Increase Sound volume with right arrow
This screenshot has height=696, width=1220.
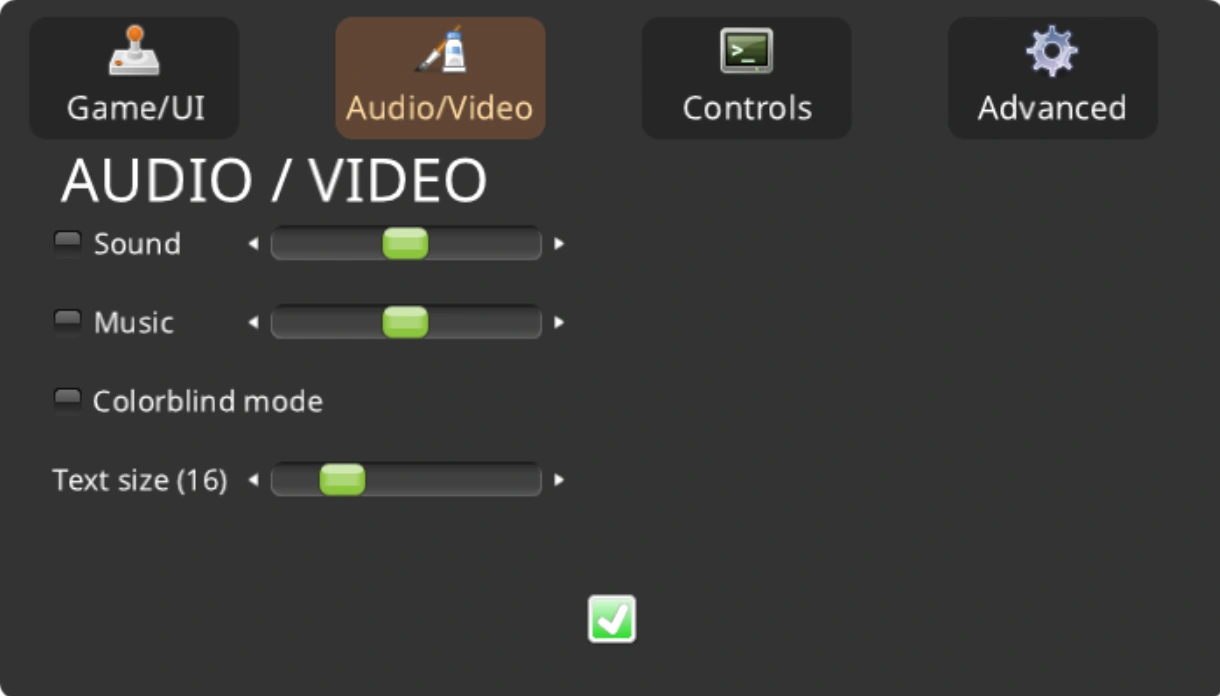click(559, 243)
